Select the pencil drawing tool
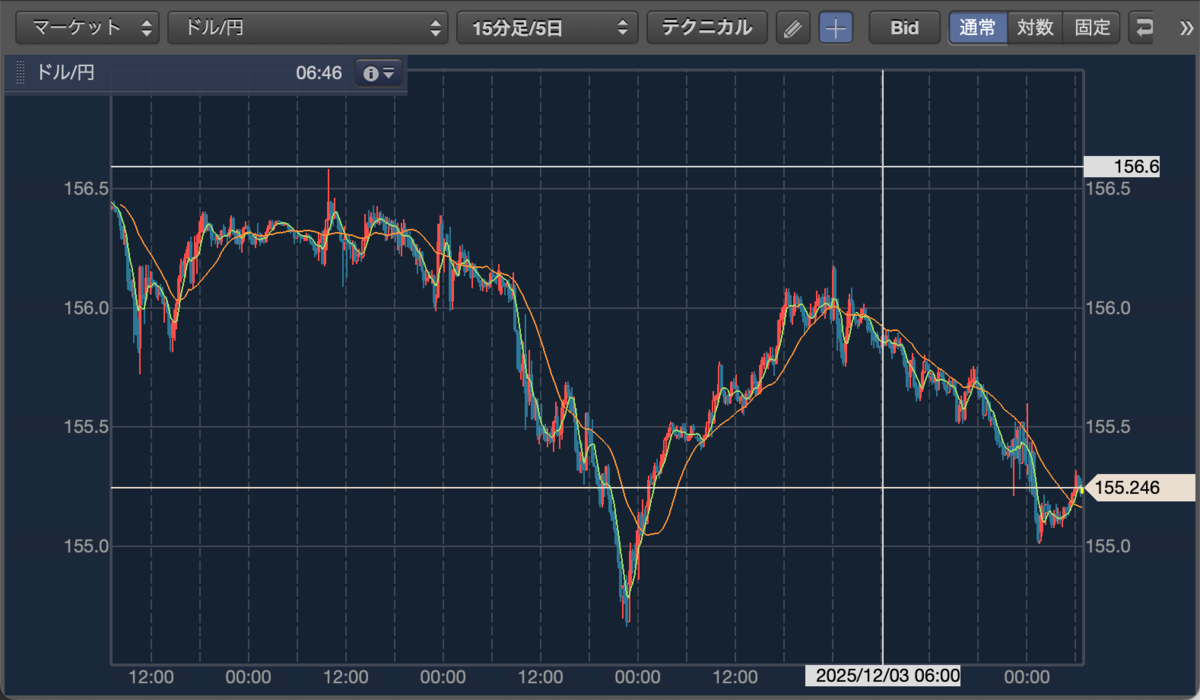Screen dimensions: 1200x700 (x=792, y=28)
